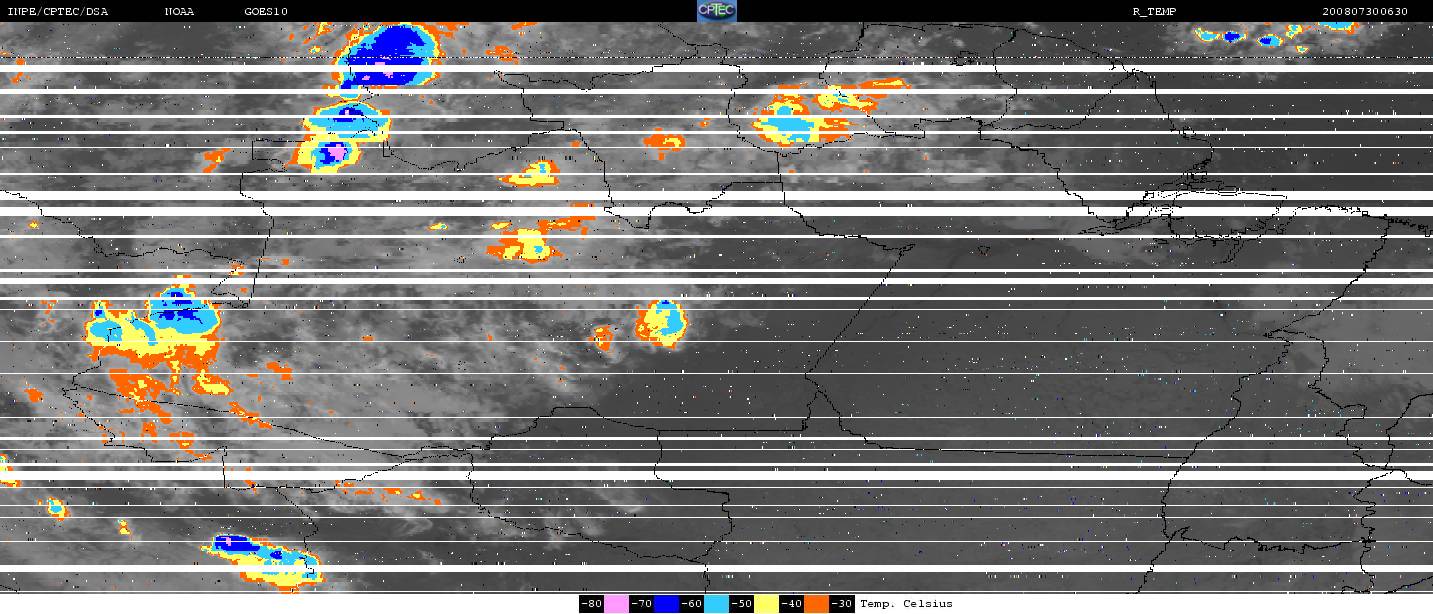Click the -80 legend label
This screenshot has width=1433, height=614.
pos(592,604)
